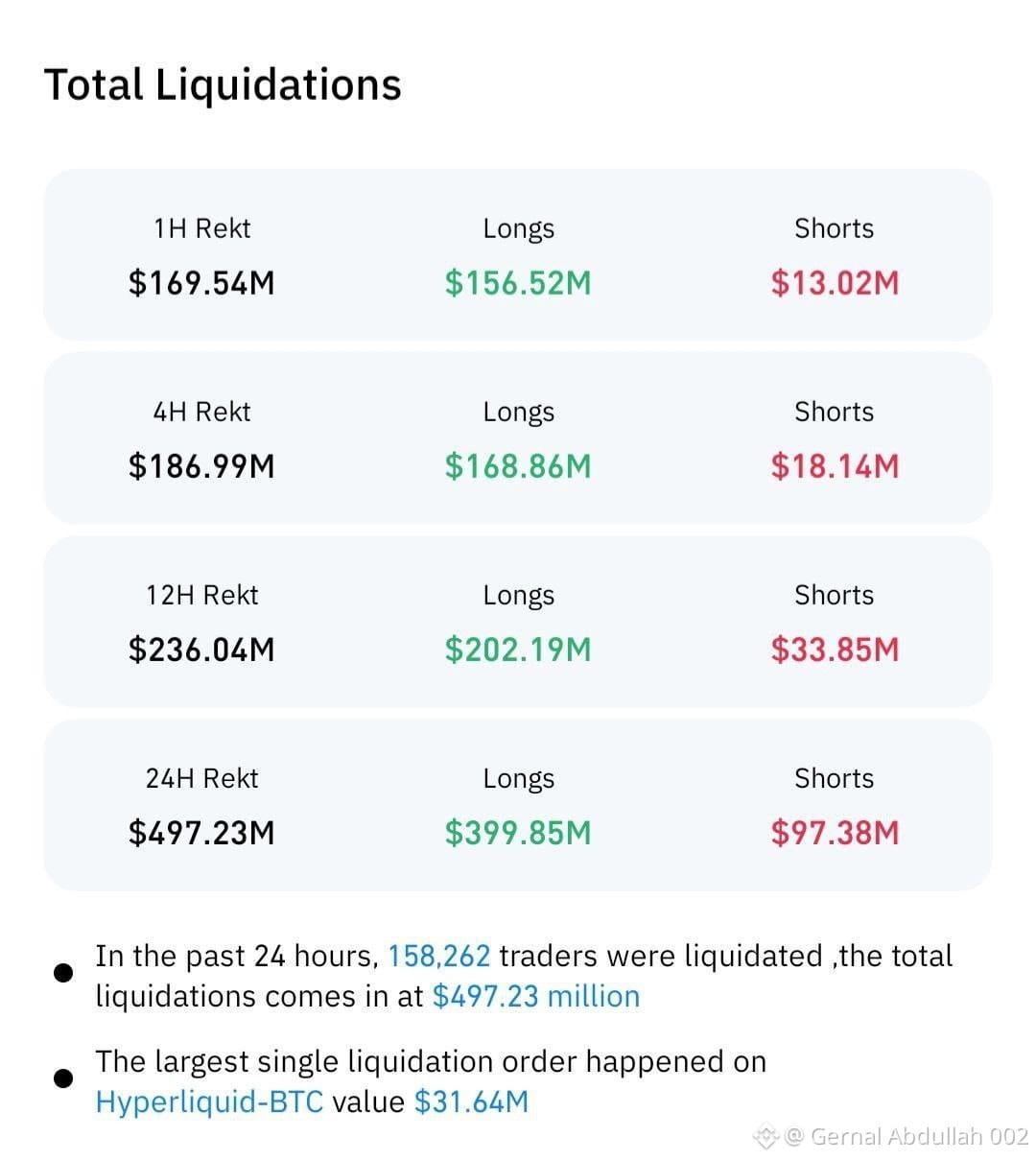Click the 4H Longs value $168.86M
Image resolution: width=1036 pixels, height=1160 pixels.
[518, 466]
